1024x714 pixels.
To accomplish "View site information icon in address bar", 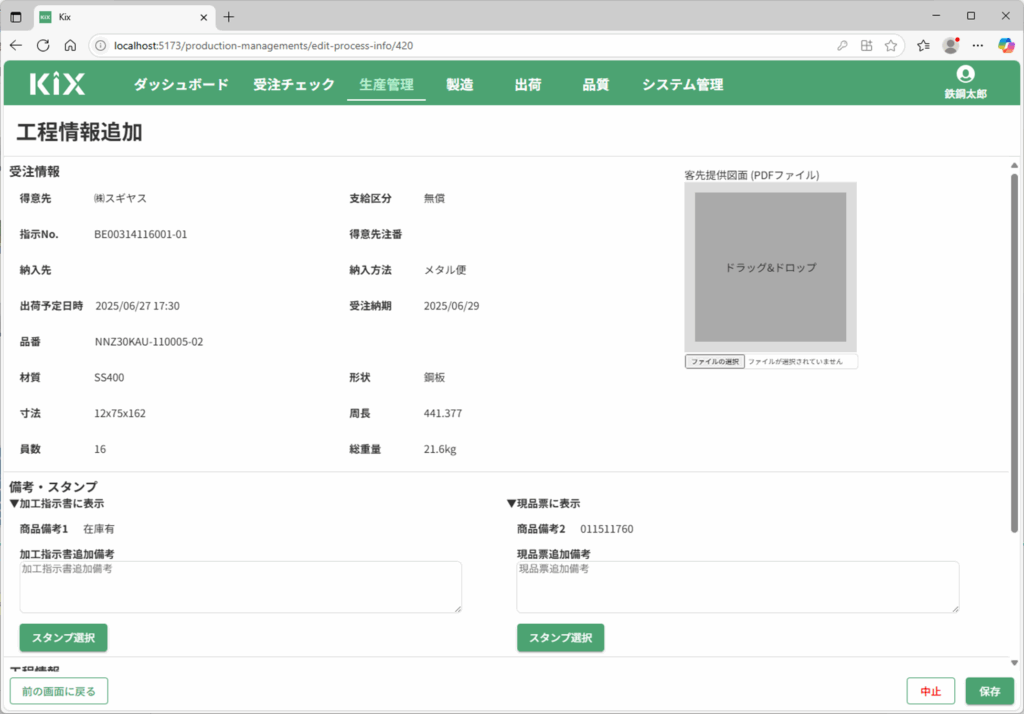I will click(101, 46).
